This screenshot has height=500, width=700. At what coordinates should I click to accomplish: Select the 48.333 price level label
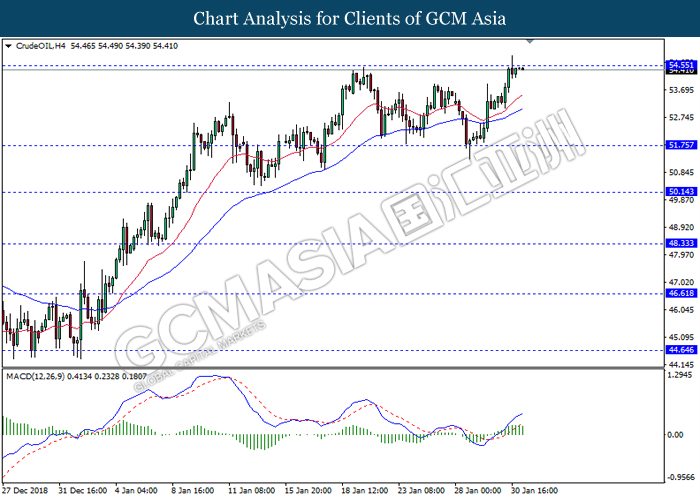click(x=681, y=243)
